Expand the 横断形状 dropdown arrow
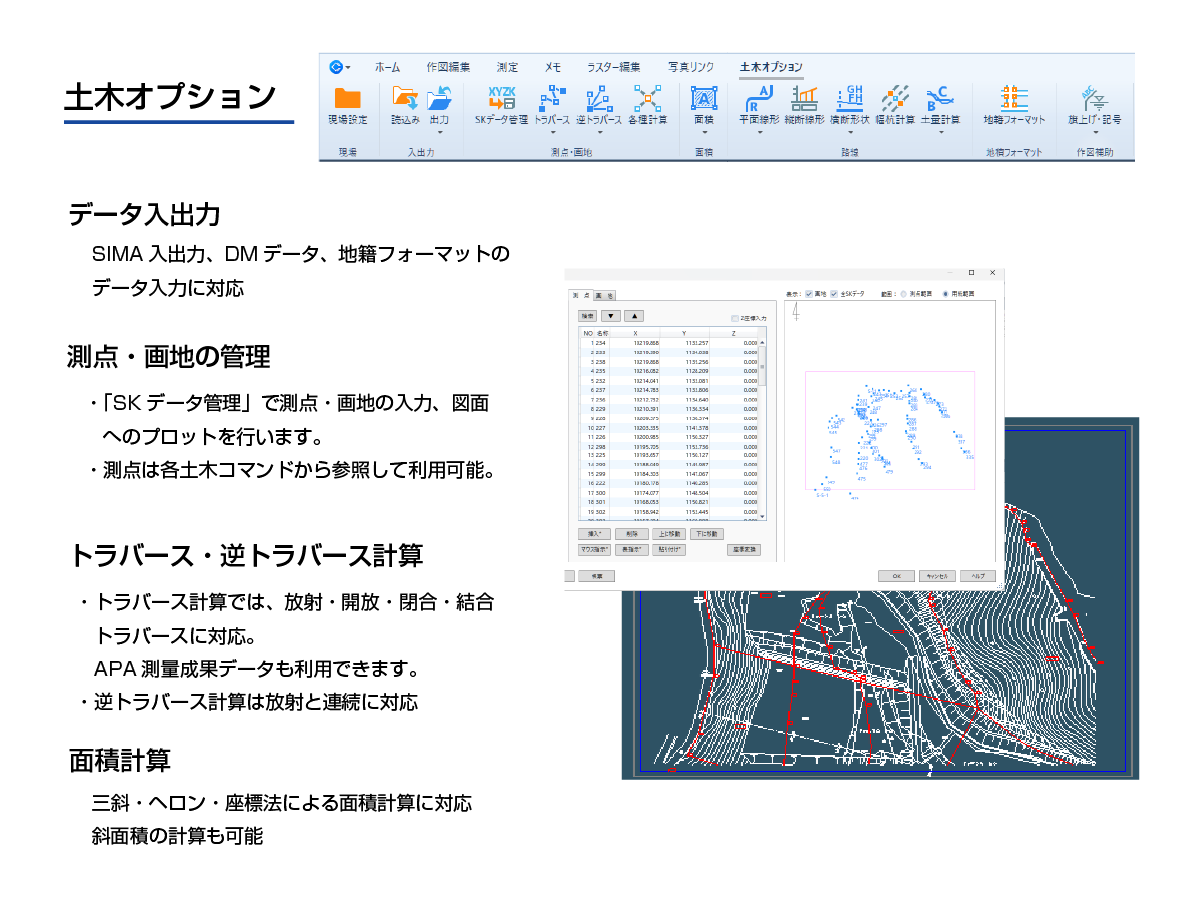This screenshot has width=1200, height=900. point(851,131)
